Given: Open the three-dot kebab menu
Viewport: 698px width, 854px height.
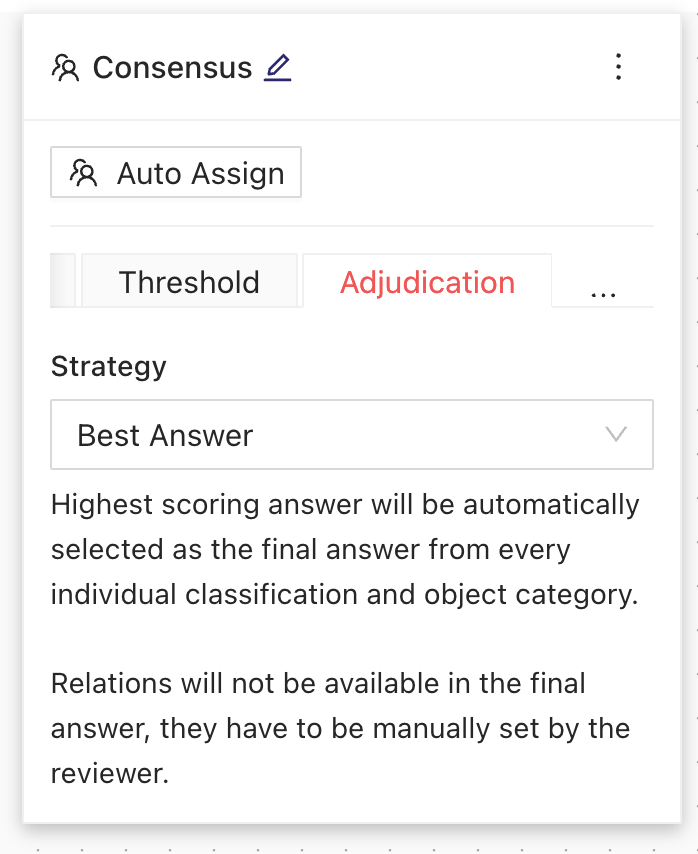Looking at the screenshot, I should [618, 67].
